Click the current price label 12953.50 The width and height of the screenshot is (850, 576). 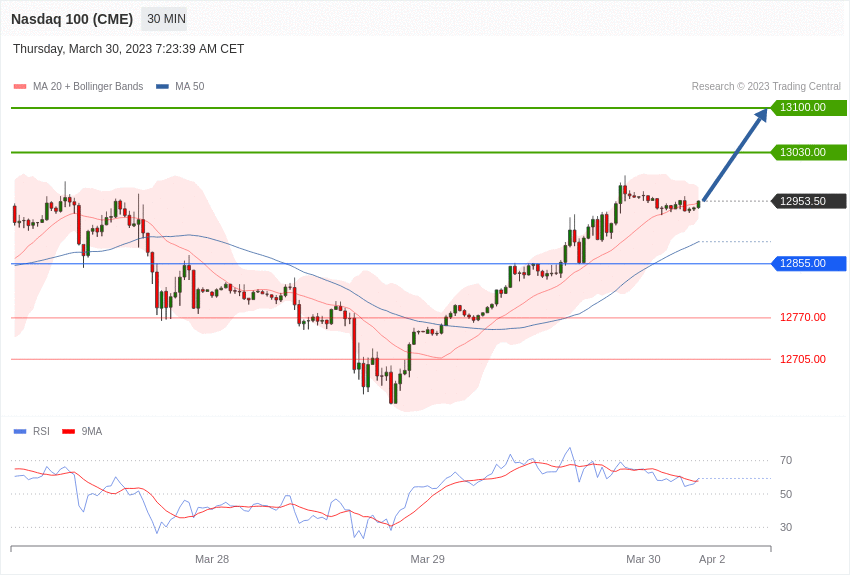[x=809, y=202]
